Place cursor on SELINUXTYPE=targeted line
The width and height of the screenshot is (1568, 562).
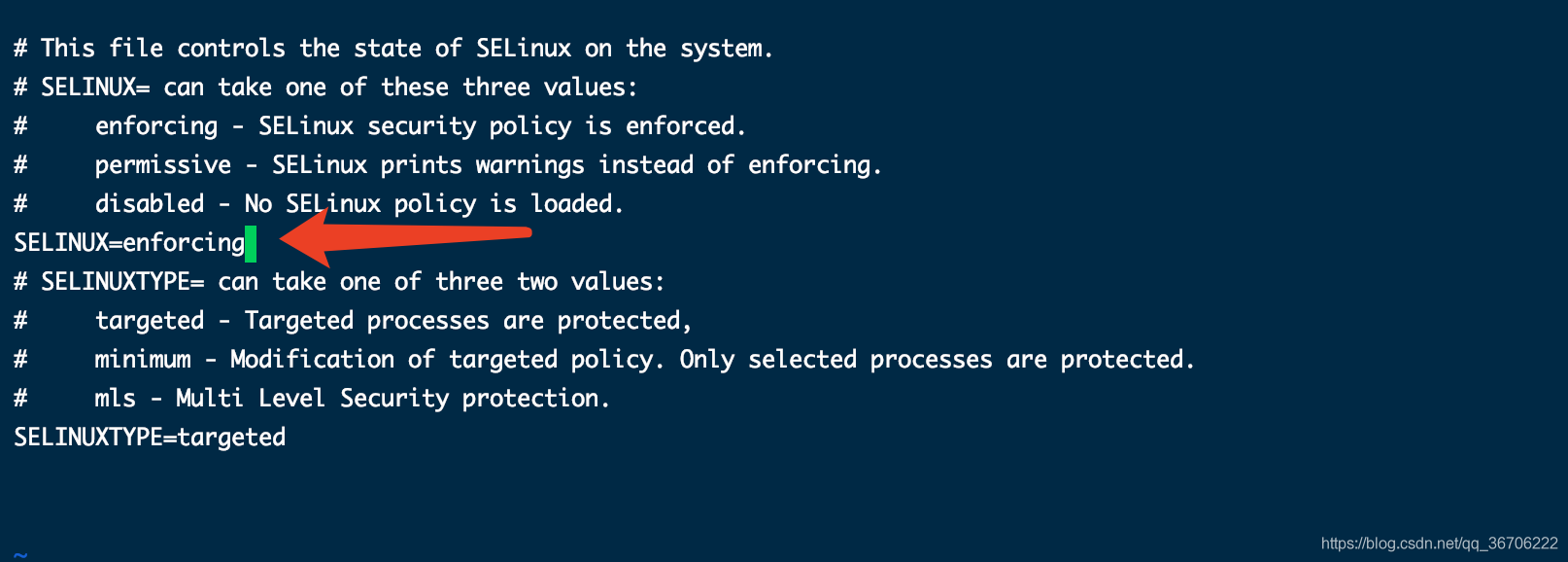(150, 438)
